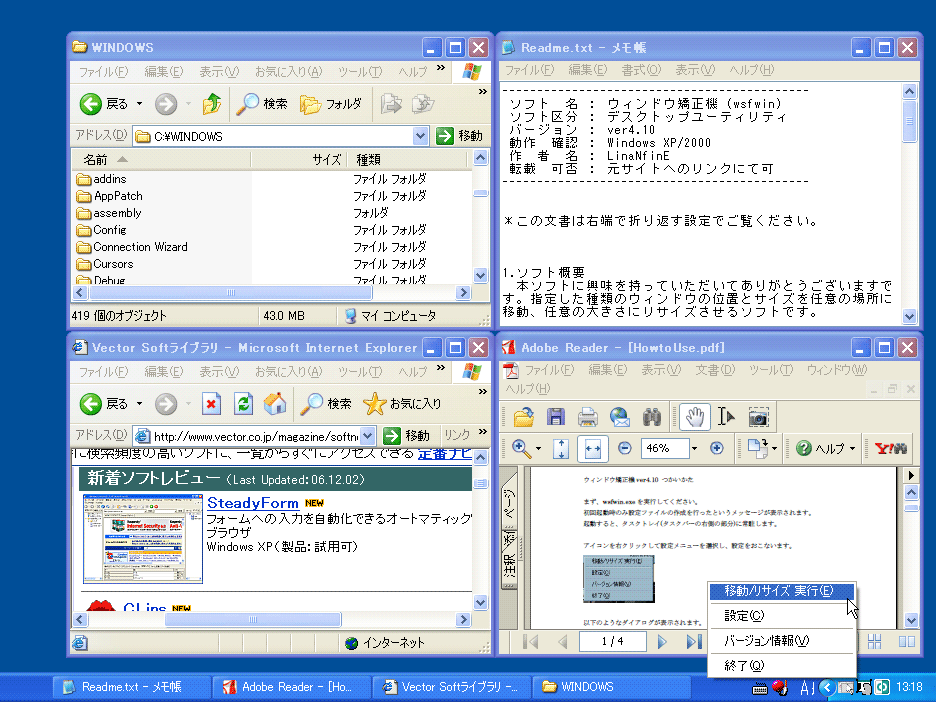This screenshot has height=702, width=936.
Task: Click the Email globe icon in Adobe Reader
Action: (x=620, y=417)
